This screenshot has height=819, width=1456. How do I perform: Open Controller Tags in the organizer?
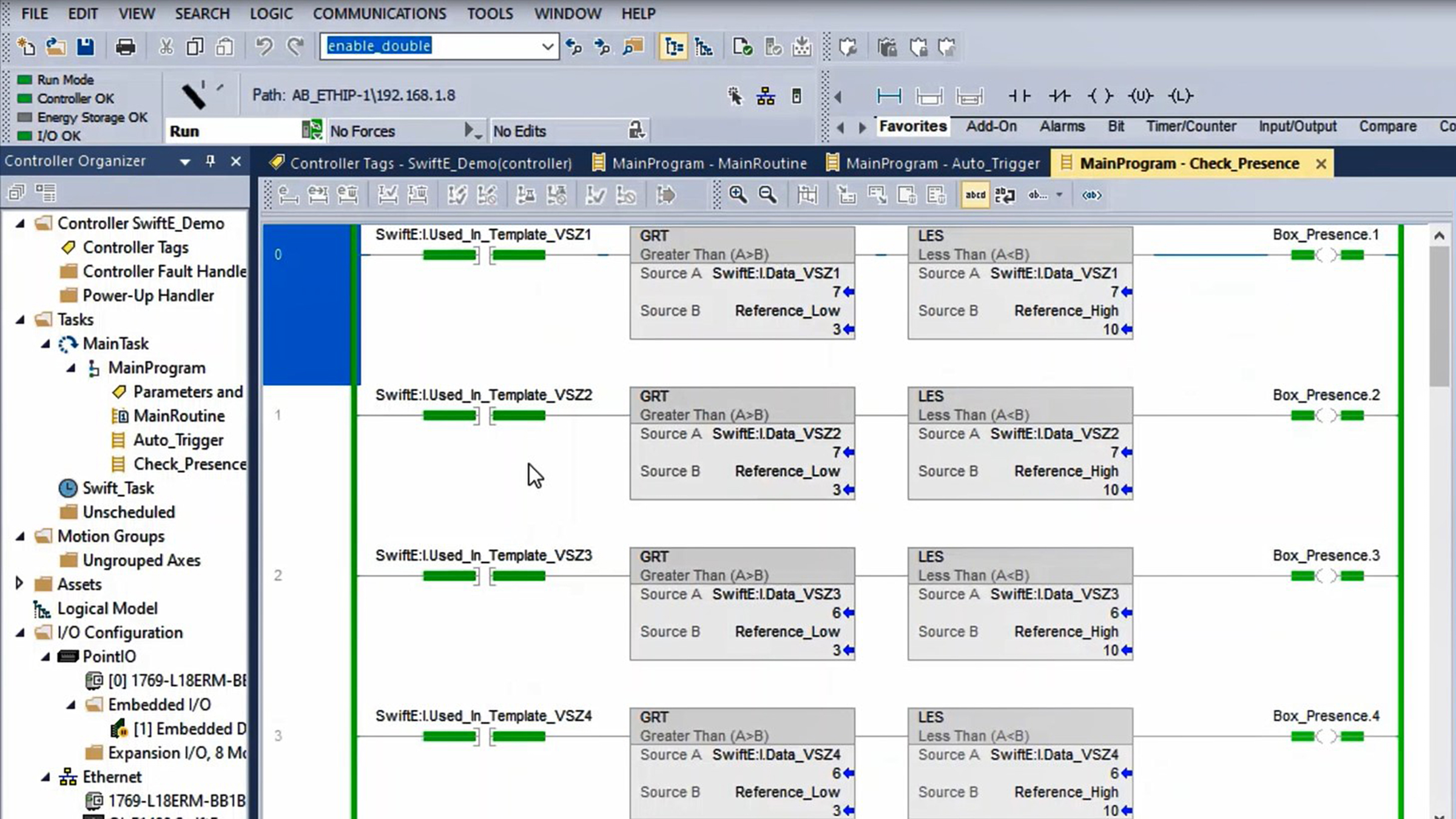135,248
